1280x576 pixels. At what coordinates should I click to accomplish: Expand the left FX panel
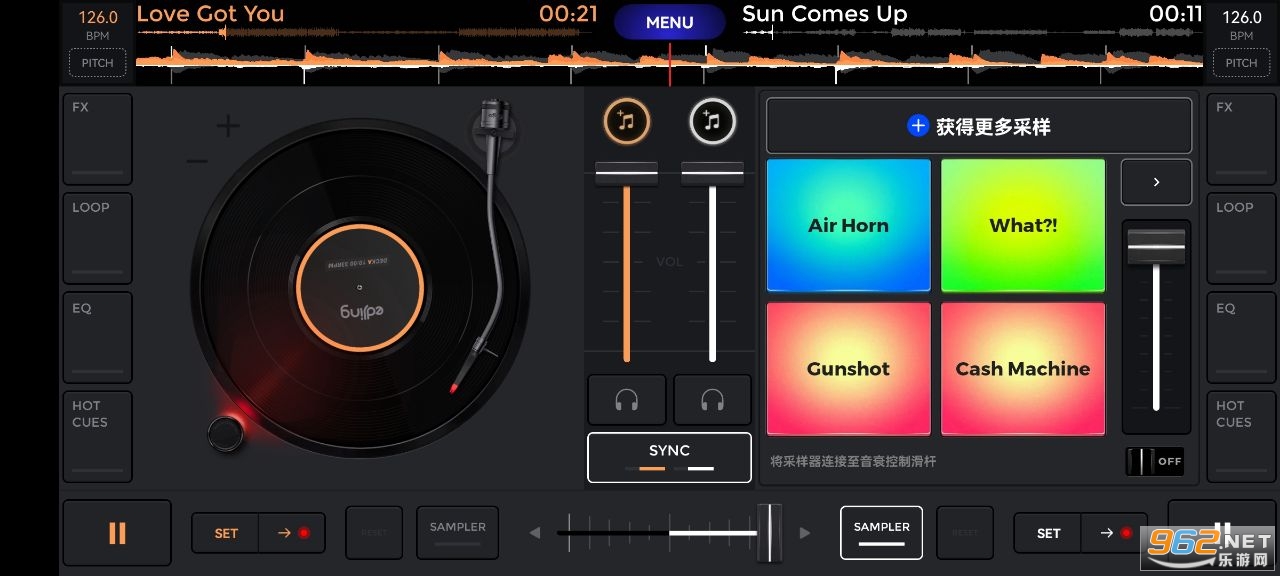[97, 139]
